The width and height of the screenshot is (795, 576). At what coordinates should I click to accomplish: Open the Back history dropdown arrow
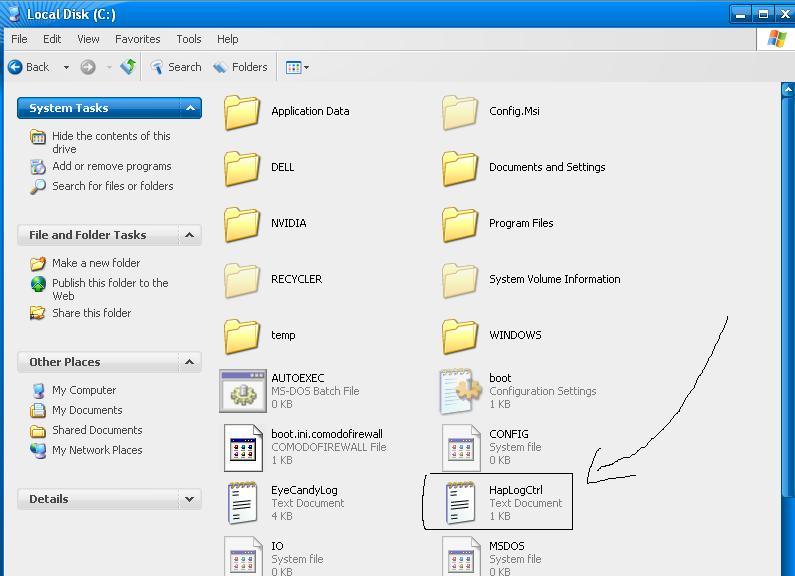(66, 67)
